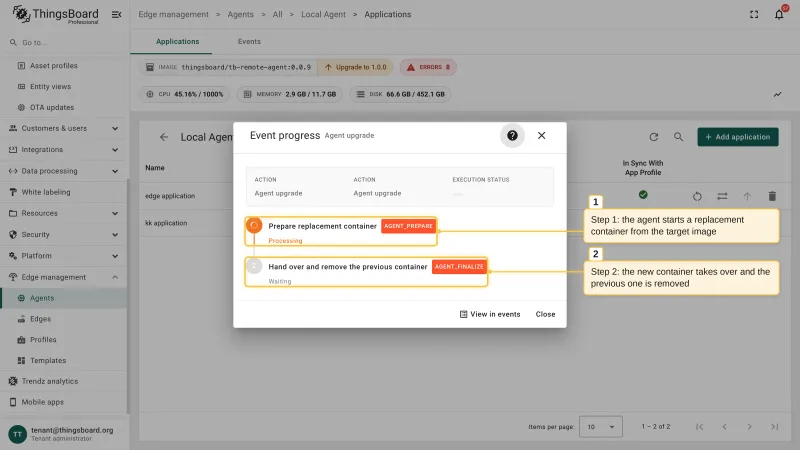This screenshot has width=800, height=450.
Task: Select Profiles in the sidebar
Action: tap(64, 339)
